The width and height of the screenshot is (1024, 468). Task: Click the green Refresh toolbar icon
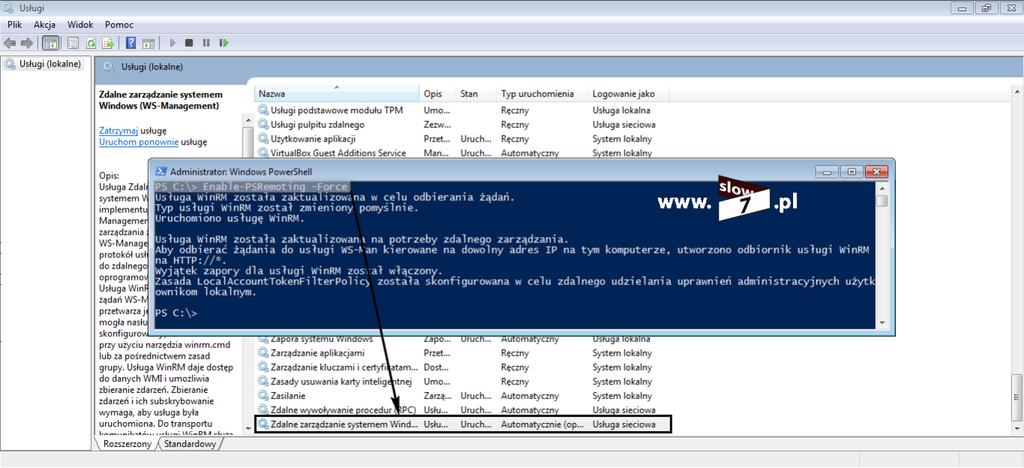[91, 43]
